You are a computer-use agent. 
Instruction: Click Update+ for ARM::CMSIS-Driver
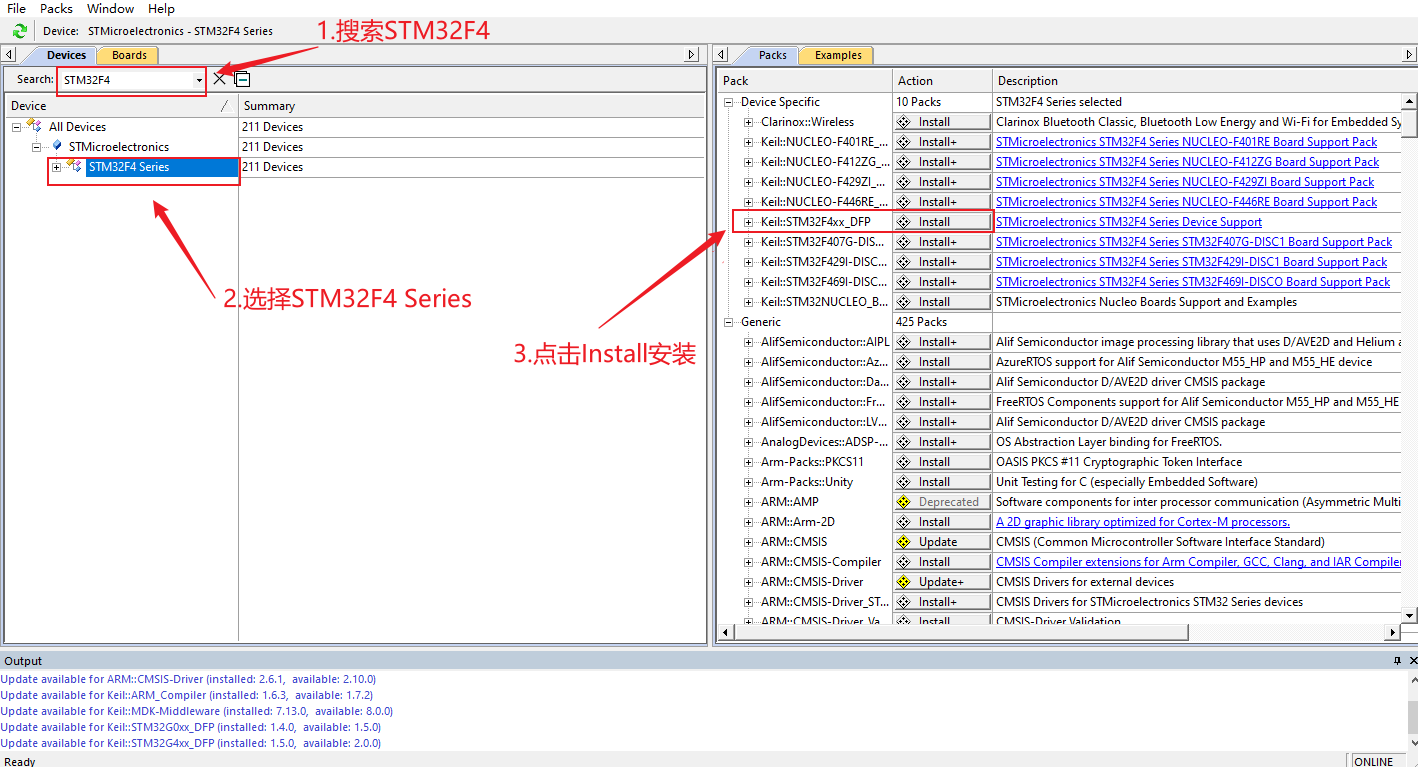tap(941, 582)
